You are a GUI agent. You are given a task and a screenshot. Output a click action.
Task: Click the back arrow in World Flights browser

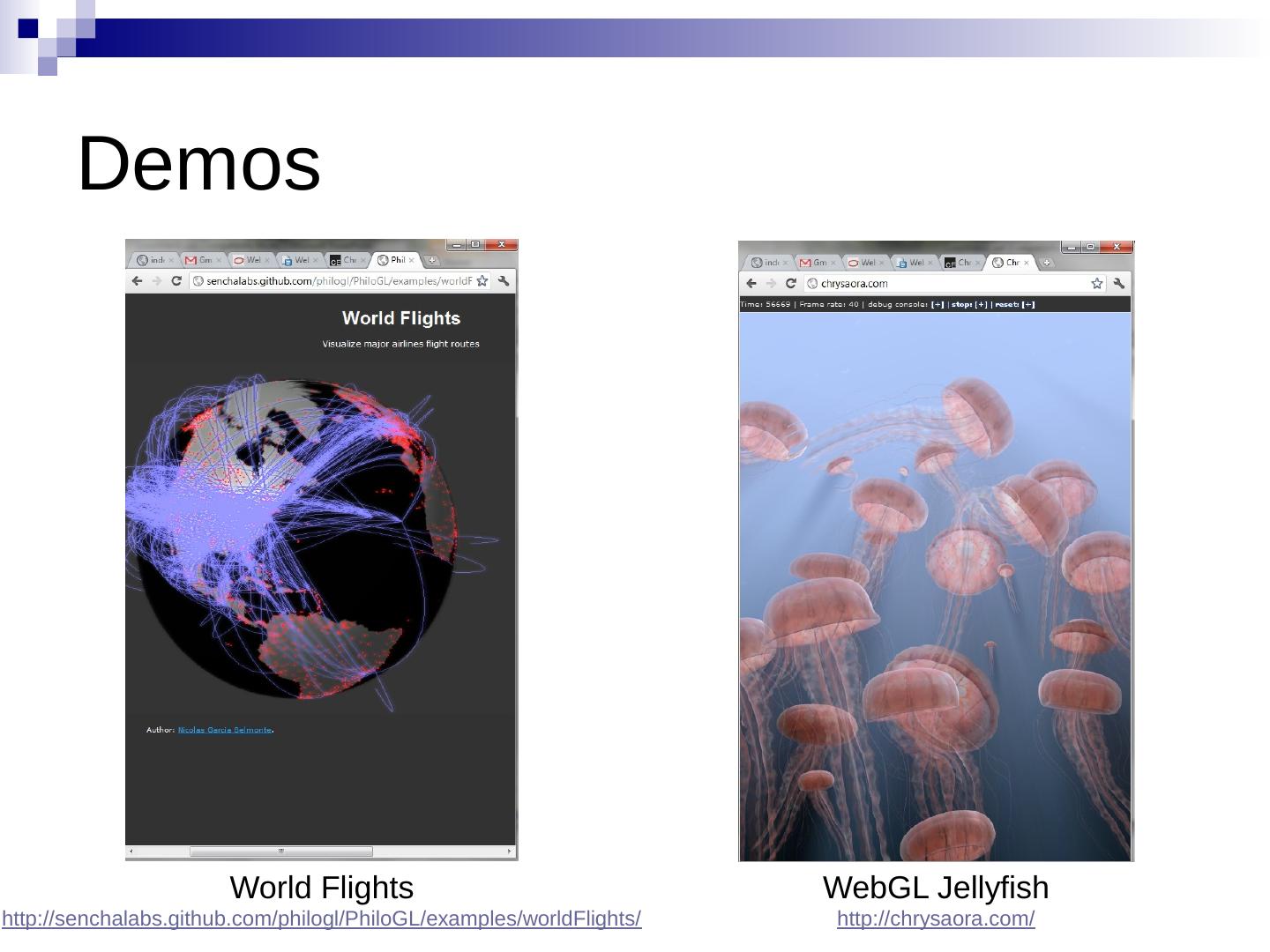[x=137, y=281]
